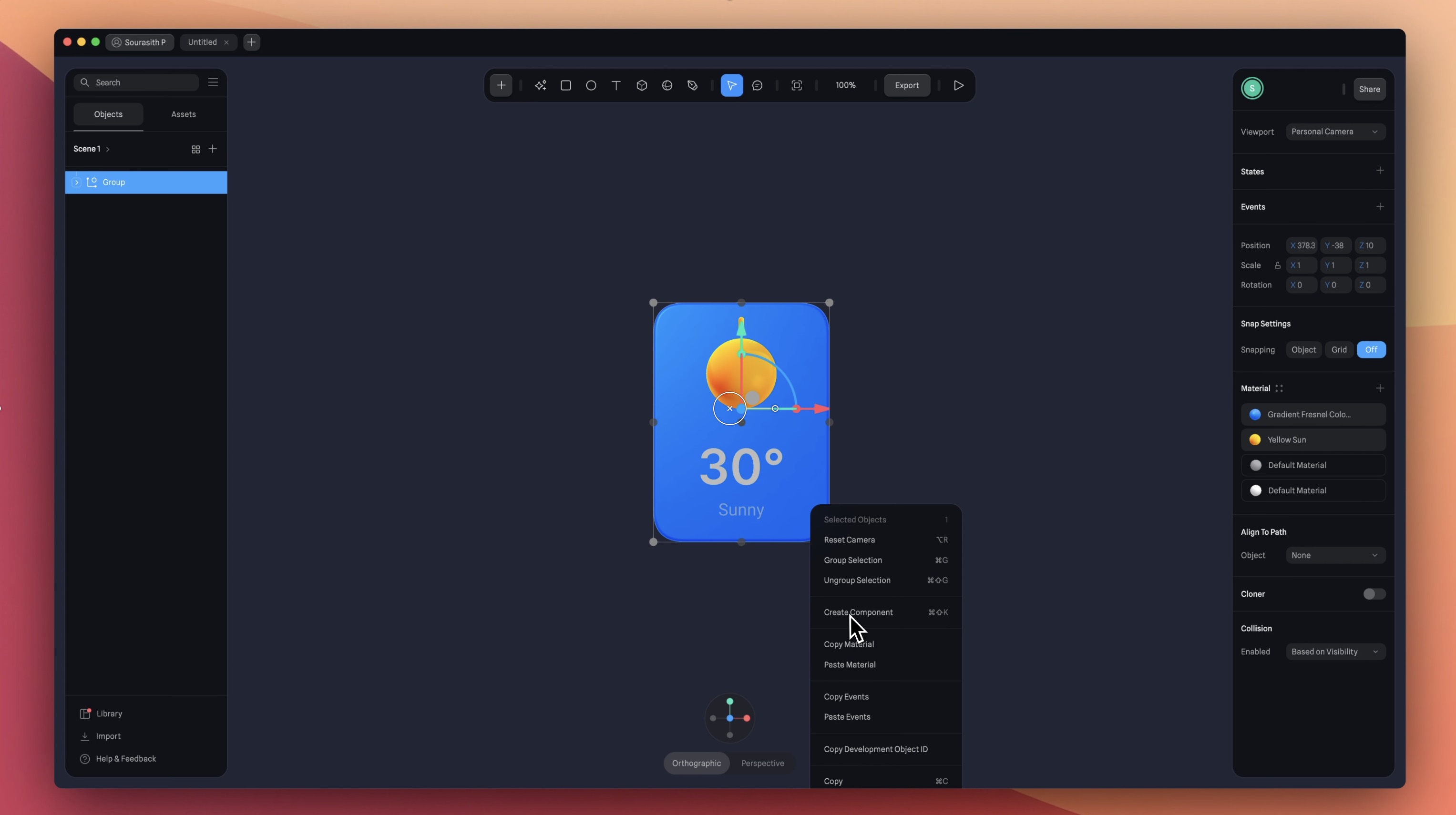
Task: Open the Collision Based on Visibility dropdown
Action: (1334, 652)
